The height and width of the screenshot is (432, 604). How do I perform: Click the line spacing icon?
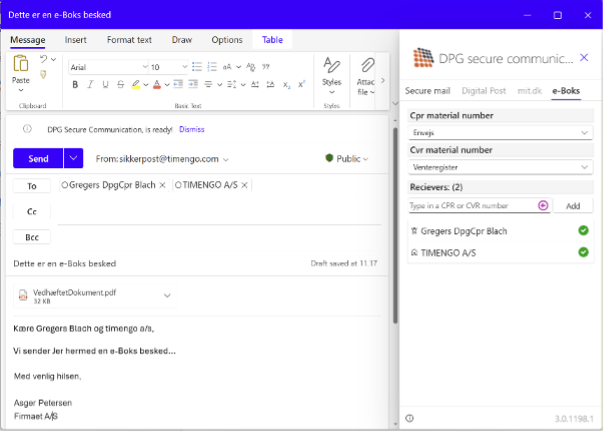(232, 84)
